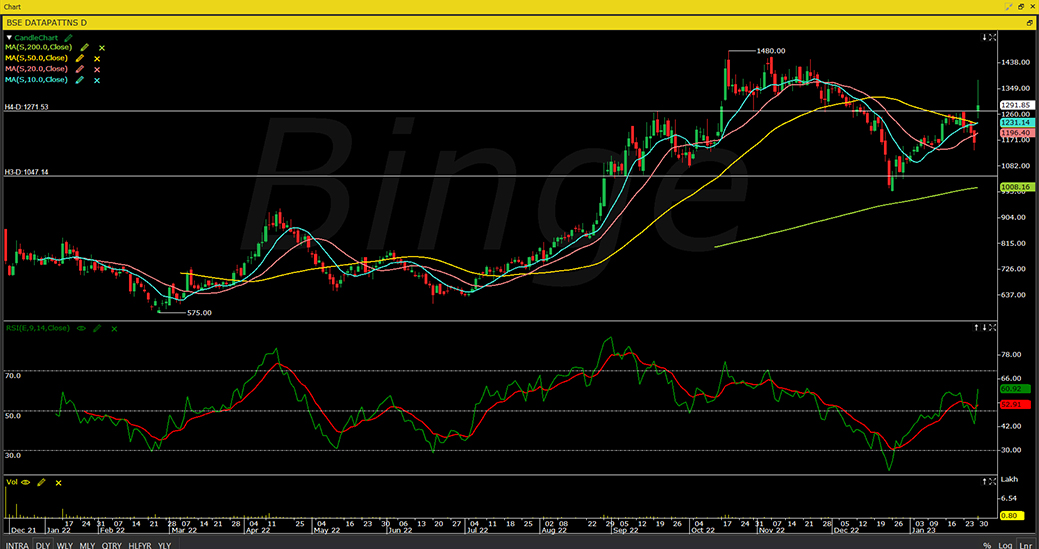Click the MA(S,10.0,Close) legend label

38,79
